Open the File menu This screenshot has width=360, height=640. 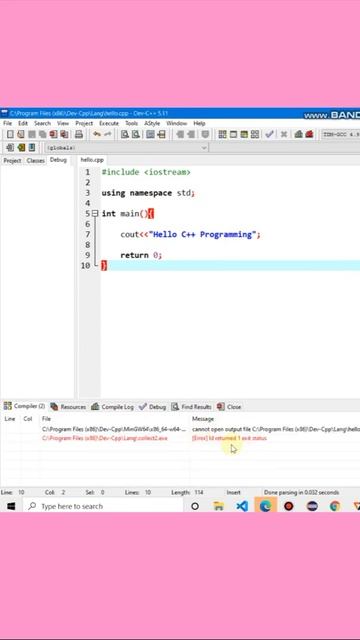click(7, 123)
